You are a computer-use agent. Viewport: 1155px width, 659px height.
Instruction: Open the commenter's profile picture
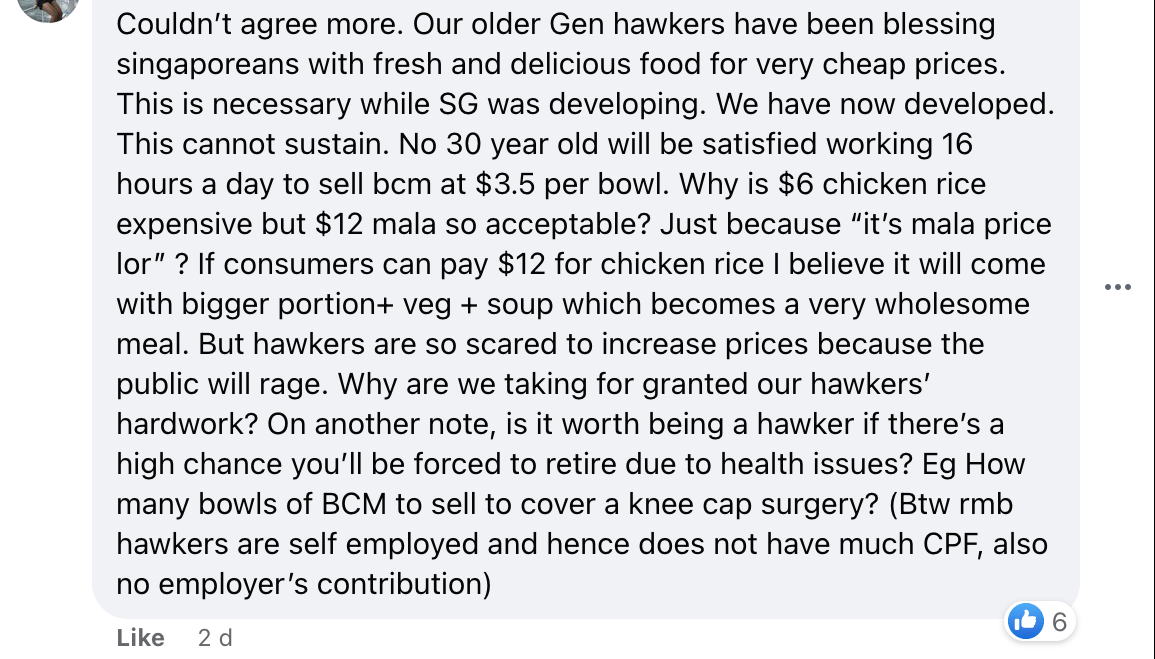pyautogui.click(x=48, y=7)
